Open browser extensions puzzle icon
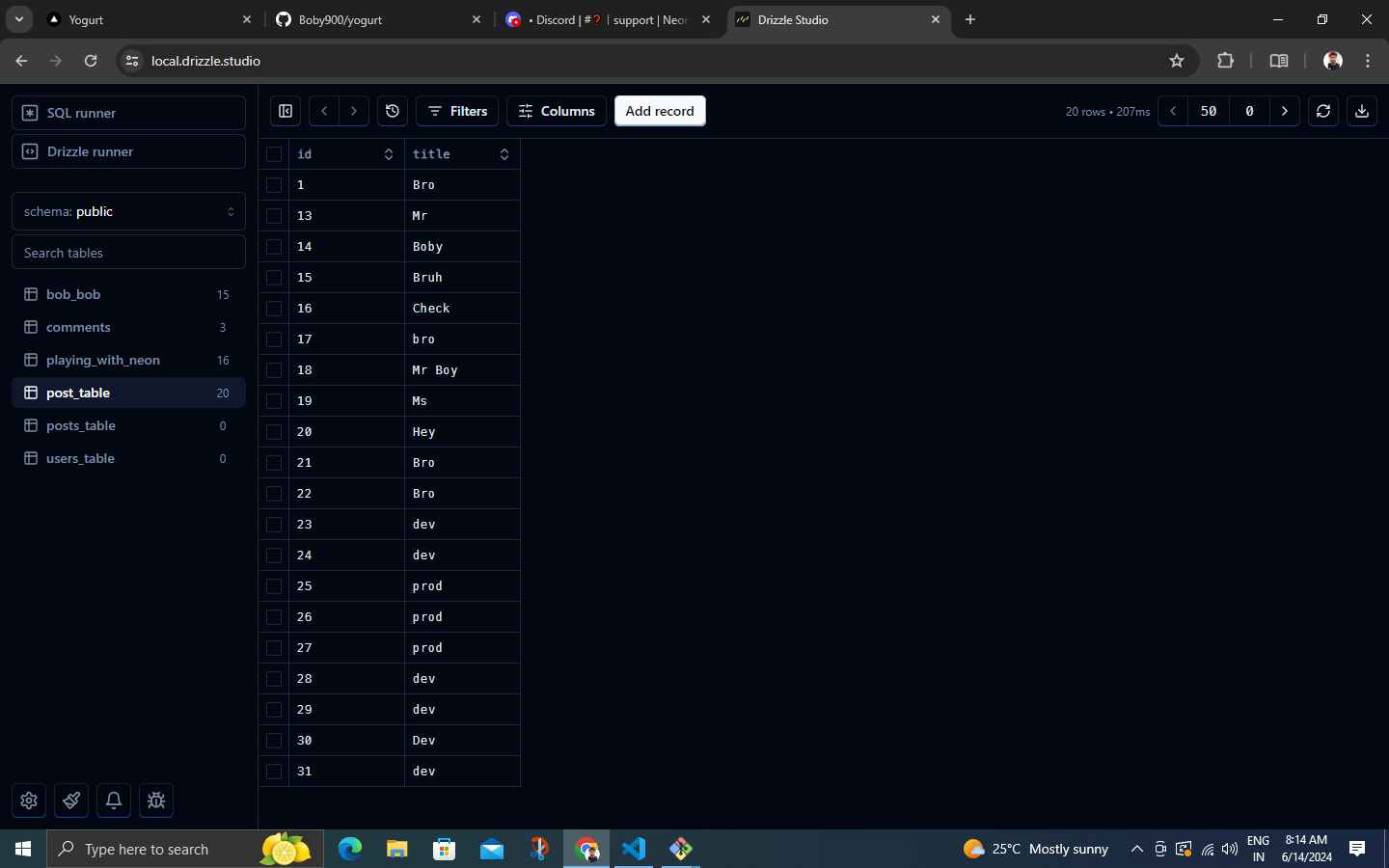The height and width of the screenshot is (868, 1389). 1225,61
